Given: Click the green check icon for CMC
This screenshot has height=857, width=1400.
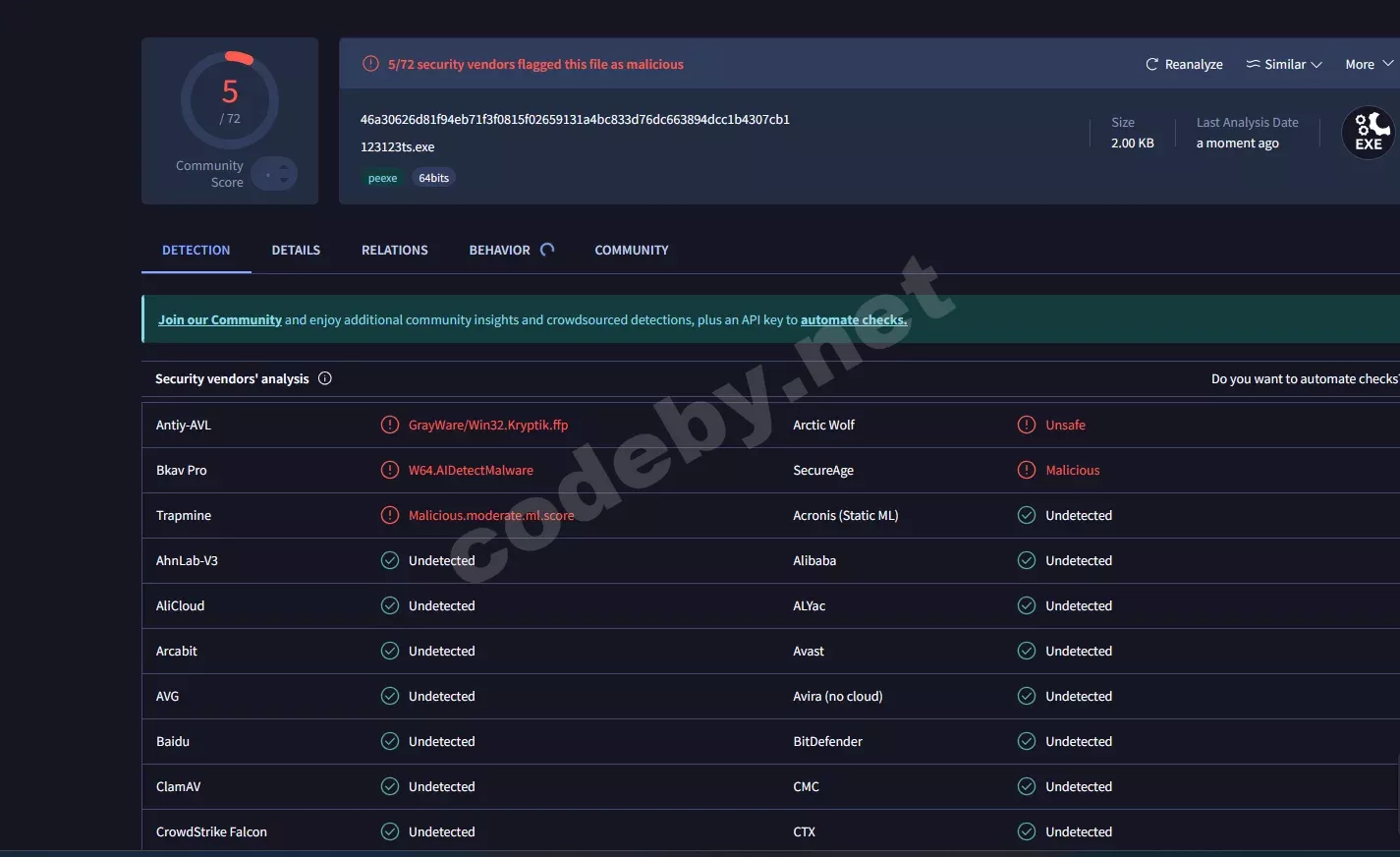Looking at the screenshot, I should point(1027,786).
